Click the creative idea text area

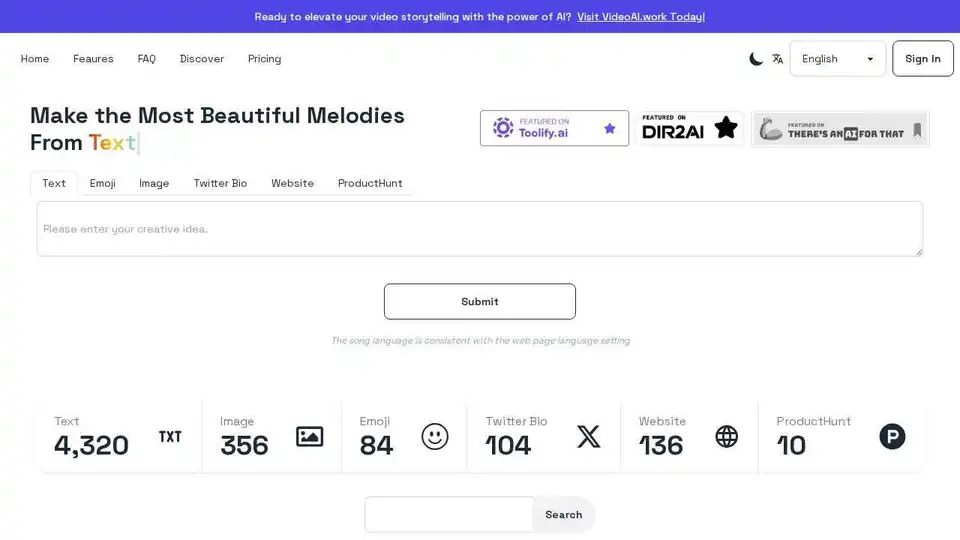point(480,229)
